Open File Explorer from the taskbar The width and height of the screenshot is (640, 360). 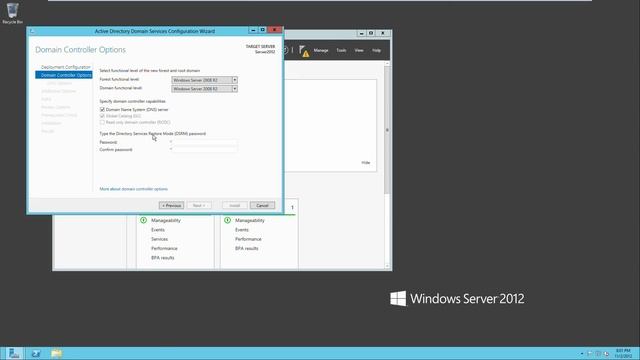coord(57,353)
